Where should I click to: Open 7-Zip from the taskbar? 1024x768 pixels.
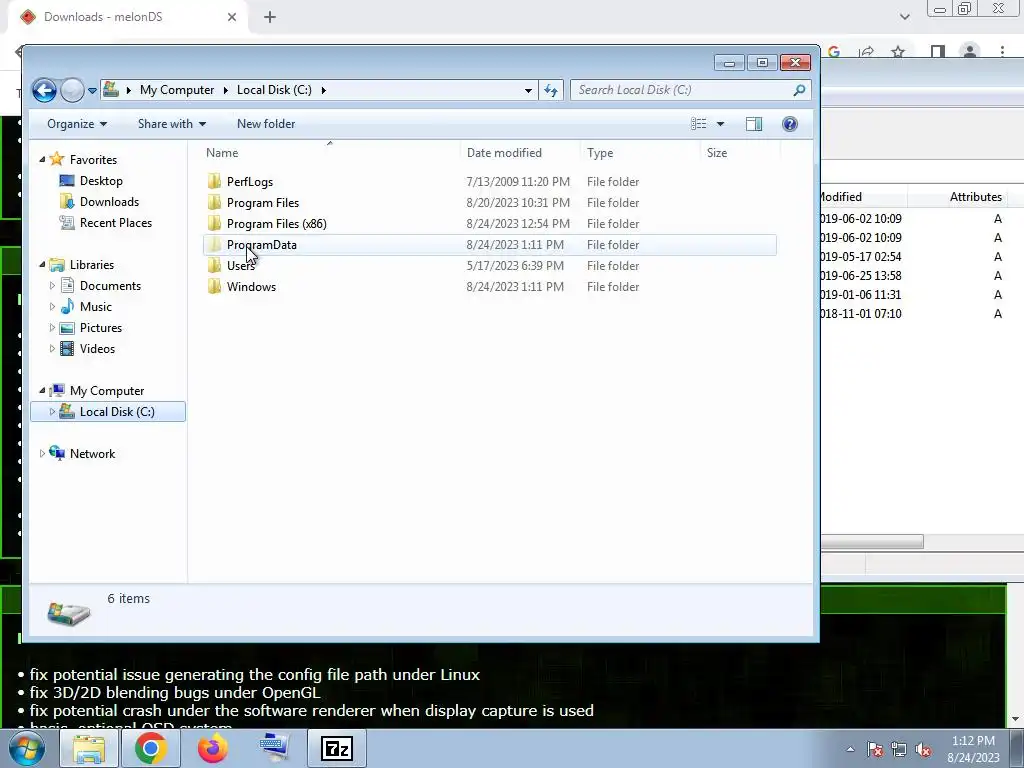(x=337, y=748)
